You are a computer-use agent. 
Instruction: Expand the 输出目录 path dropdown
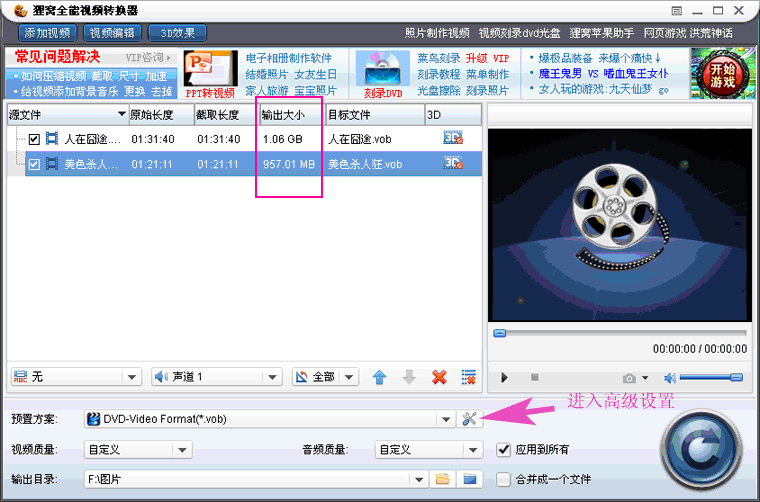click(419, 480)
